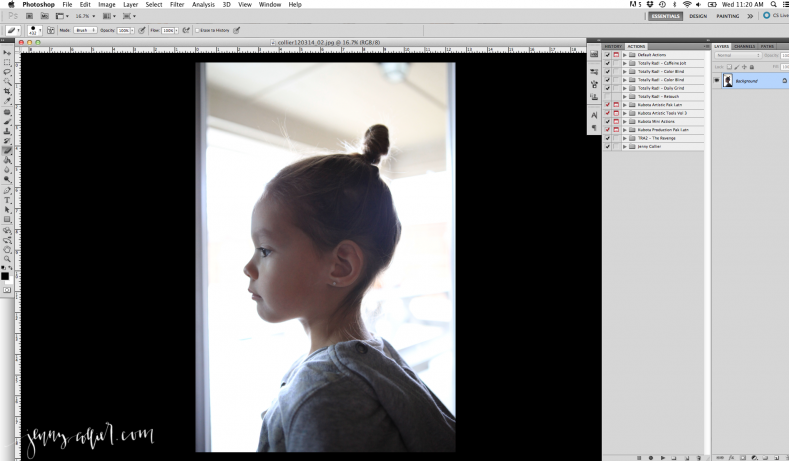Viewport: 789px width, 461px height.
Task: Select the Rectangular Marquee tool
Action: 7,62
